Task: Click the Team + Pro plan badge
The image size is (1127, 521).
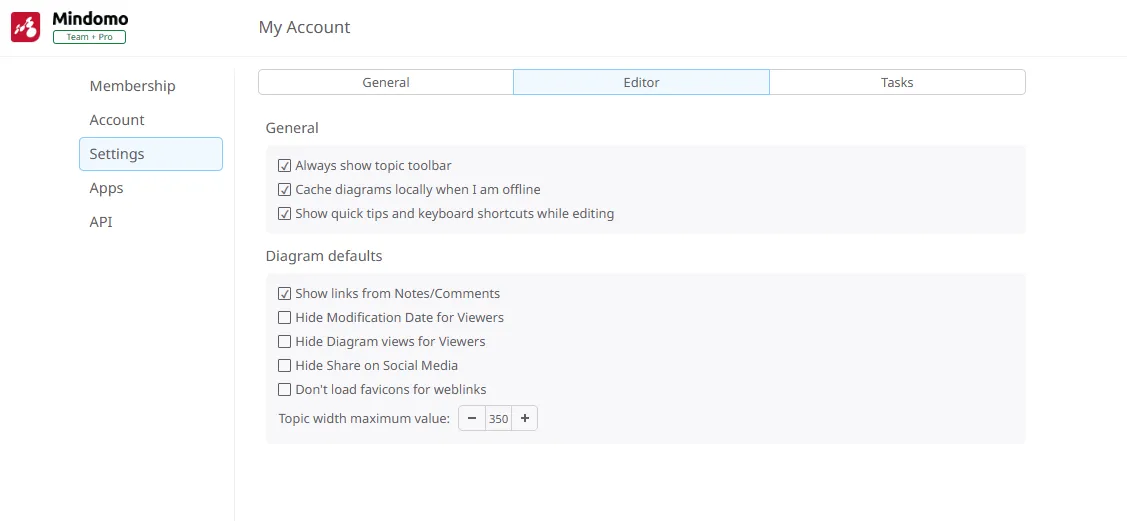Action: pos(89,37)
